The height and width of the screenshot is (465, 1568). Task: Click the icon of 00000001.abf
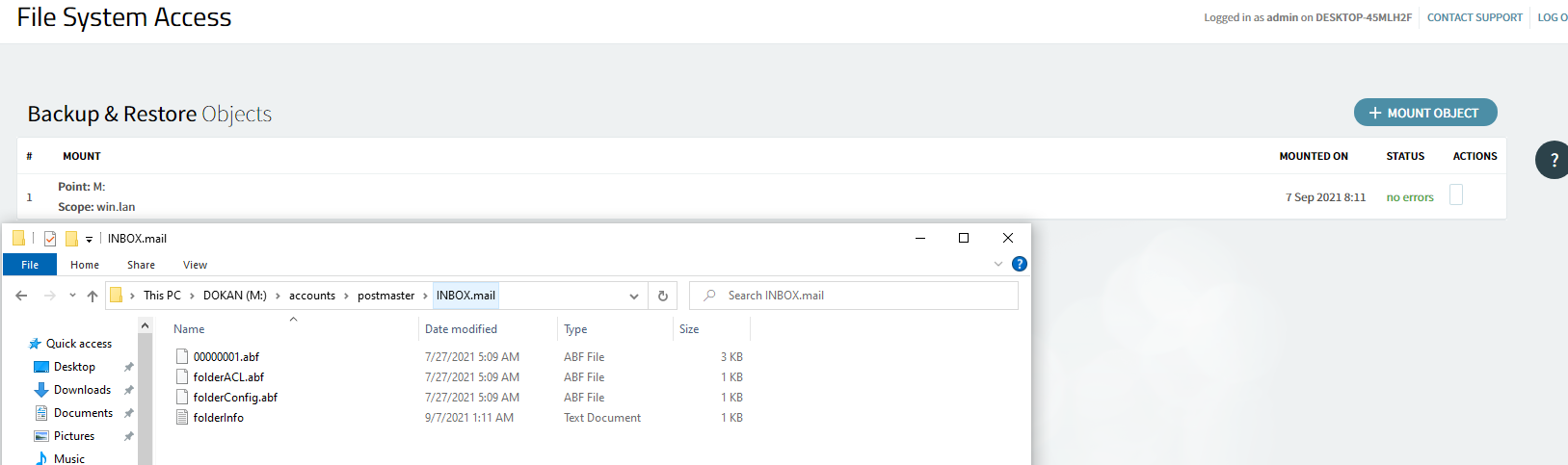[182, 356]
